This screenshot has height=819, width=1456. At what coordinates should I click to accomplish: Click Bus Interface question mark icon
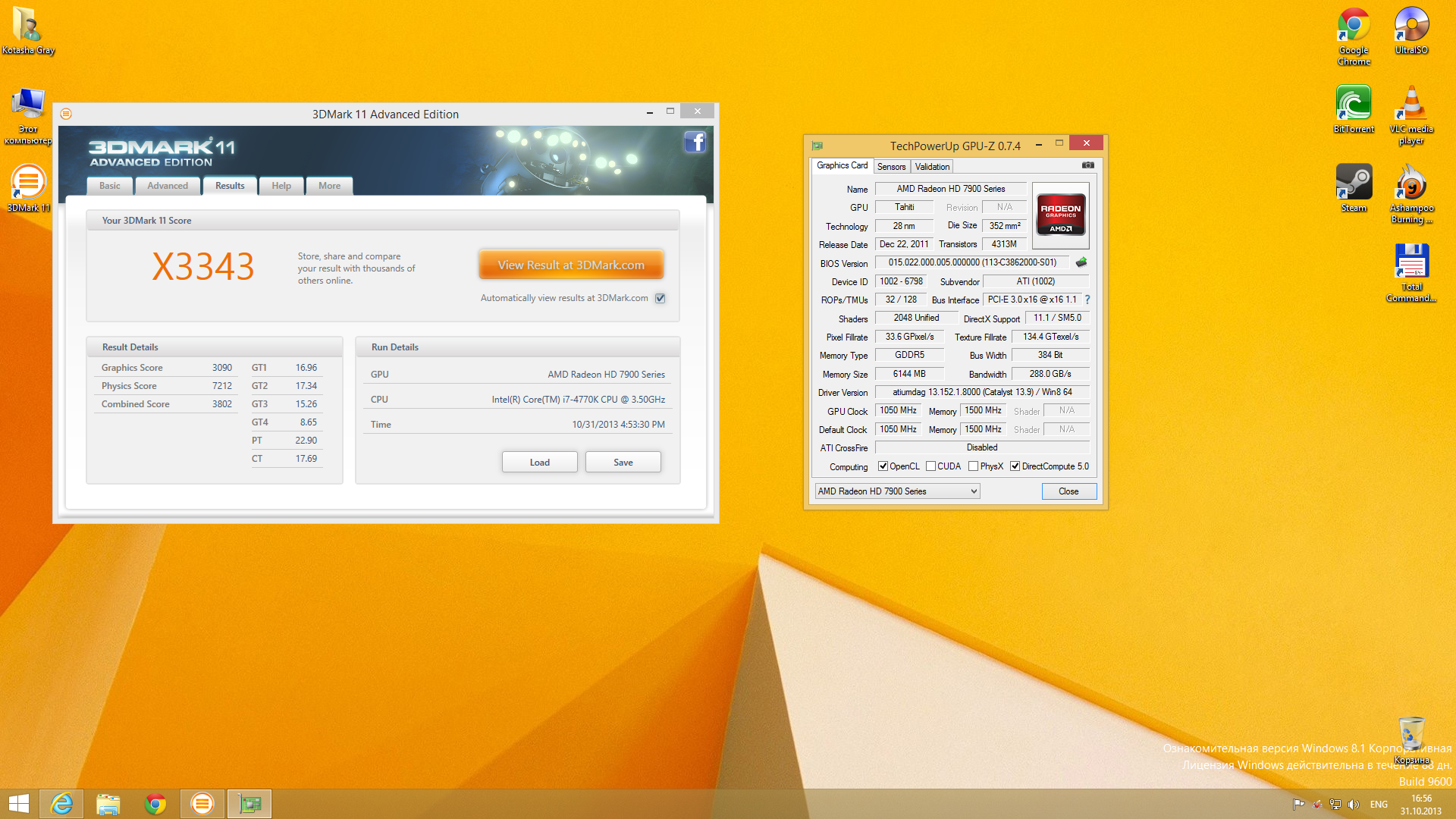(1087, 300)
